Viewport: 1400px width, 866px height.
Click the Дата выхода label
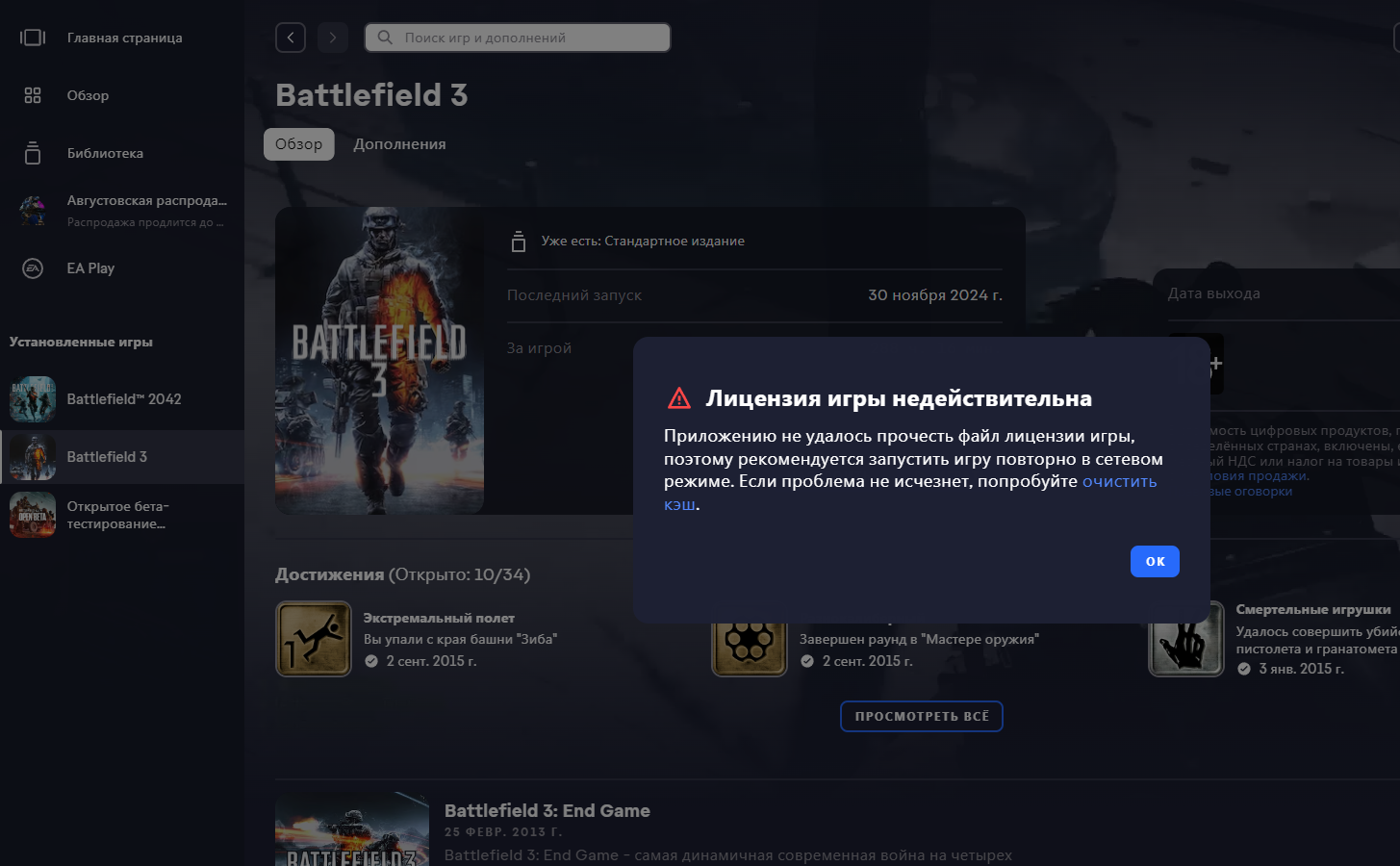pos(1214,293)
